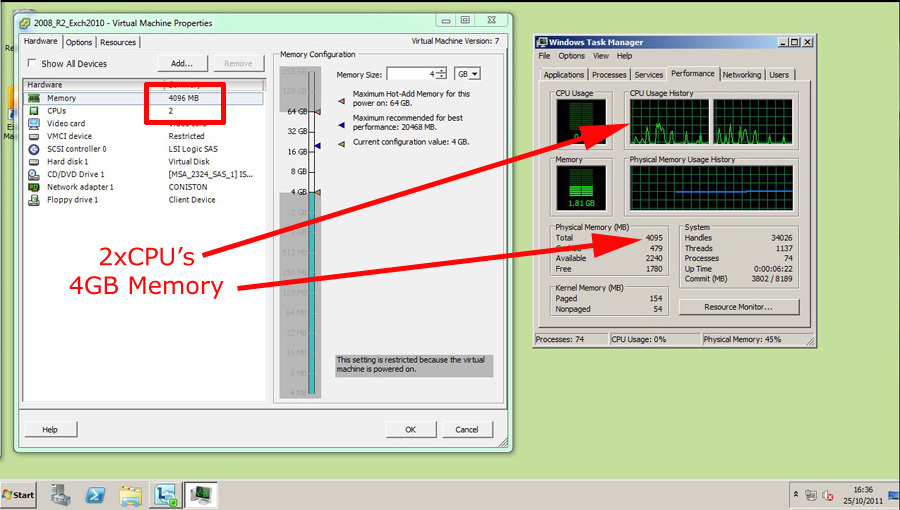Select the Hard disk 1 icon
Viewport: 900px width, 510px height.
pos(34,162)
